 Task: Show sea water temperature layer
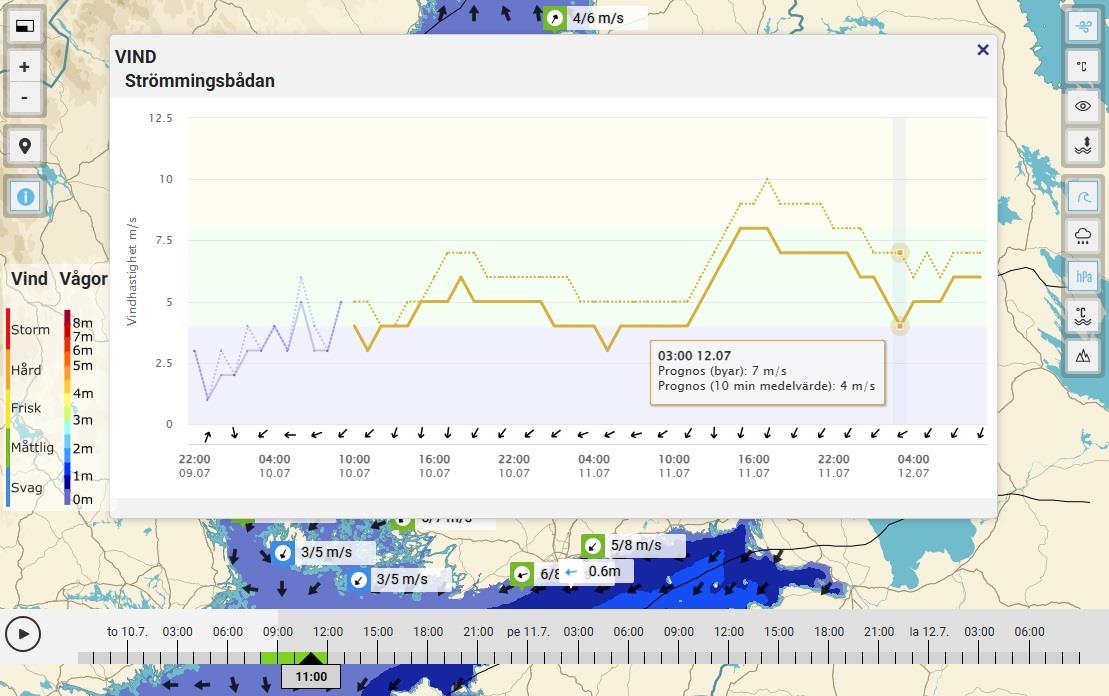1082,315
